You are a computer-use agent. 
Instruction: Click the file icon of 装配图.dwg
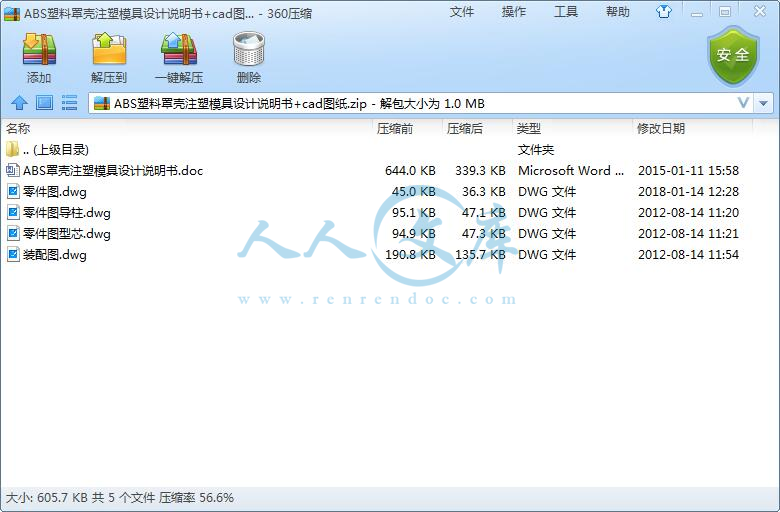tap(13, 255)
